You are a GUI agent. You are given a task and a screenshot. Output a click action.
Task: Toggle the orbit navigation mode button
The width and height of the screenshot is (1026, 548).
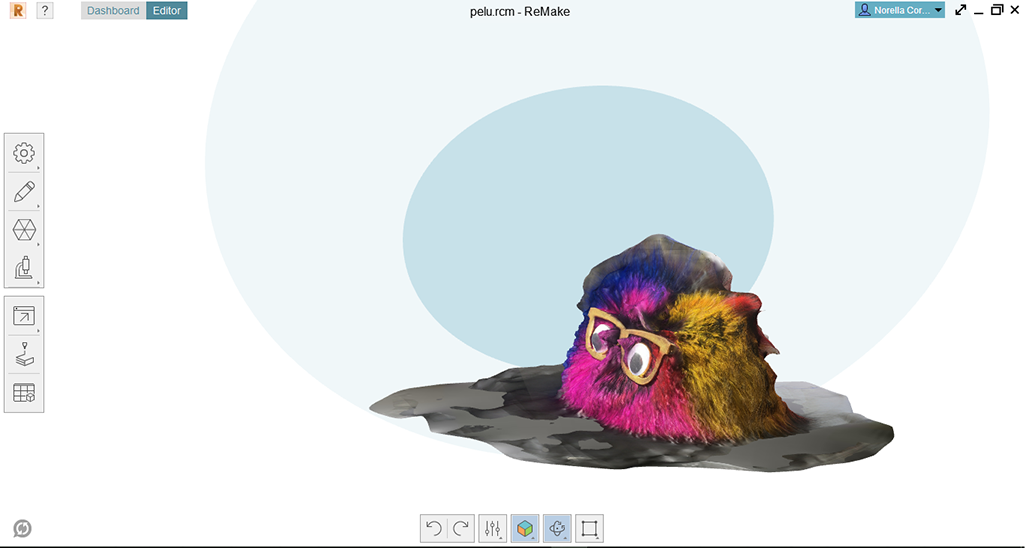point(557,528)
